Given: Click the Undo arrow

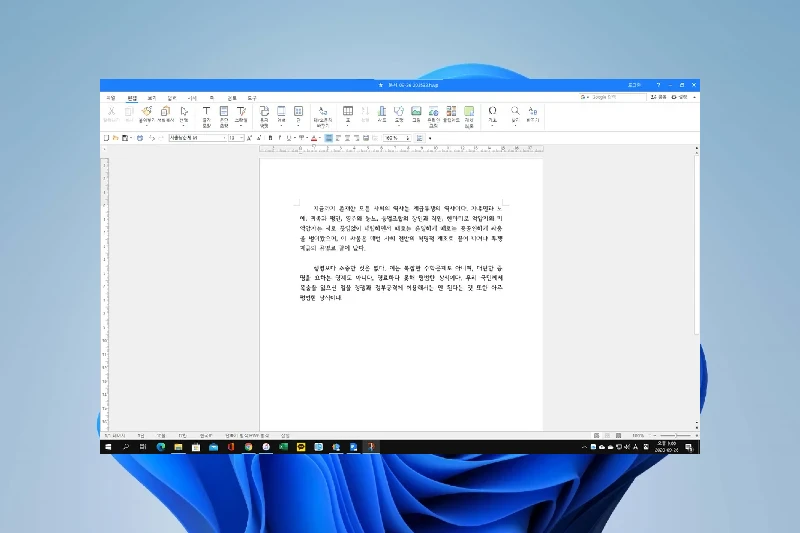Looking at the screenshot, I should 152,138.
